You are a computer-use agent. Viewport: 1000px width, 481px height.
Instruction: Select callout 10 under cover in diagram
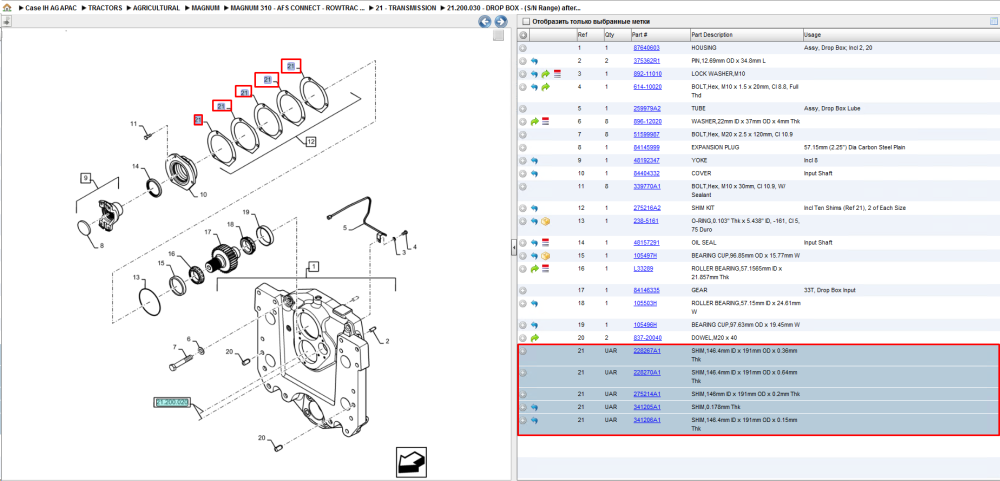[203, 195]
